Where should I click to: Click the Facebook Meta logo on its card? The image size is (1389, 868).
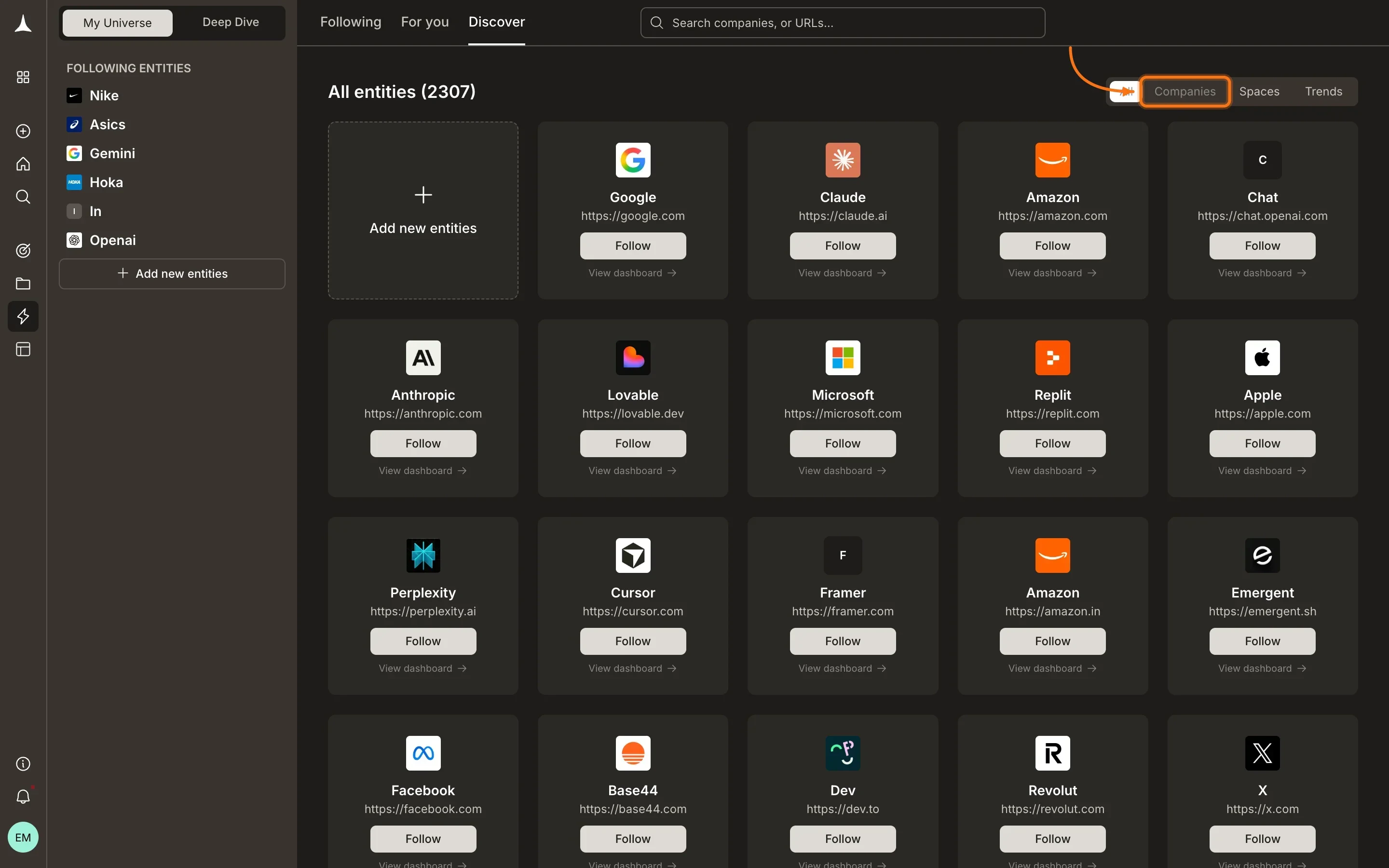coord(423,753)
